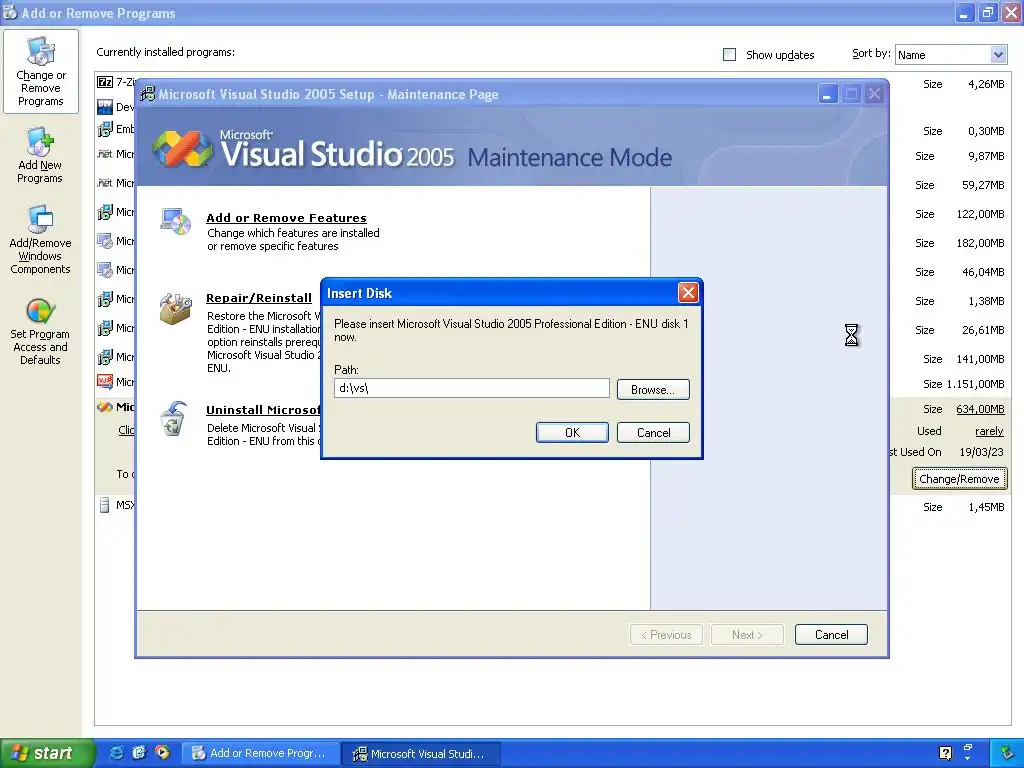The height and width of the screenshot is (768, 1024).
Task: Click the Next button in the Setup window
Action: (x=747, y=635)
